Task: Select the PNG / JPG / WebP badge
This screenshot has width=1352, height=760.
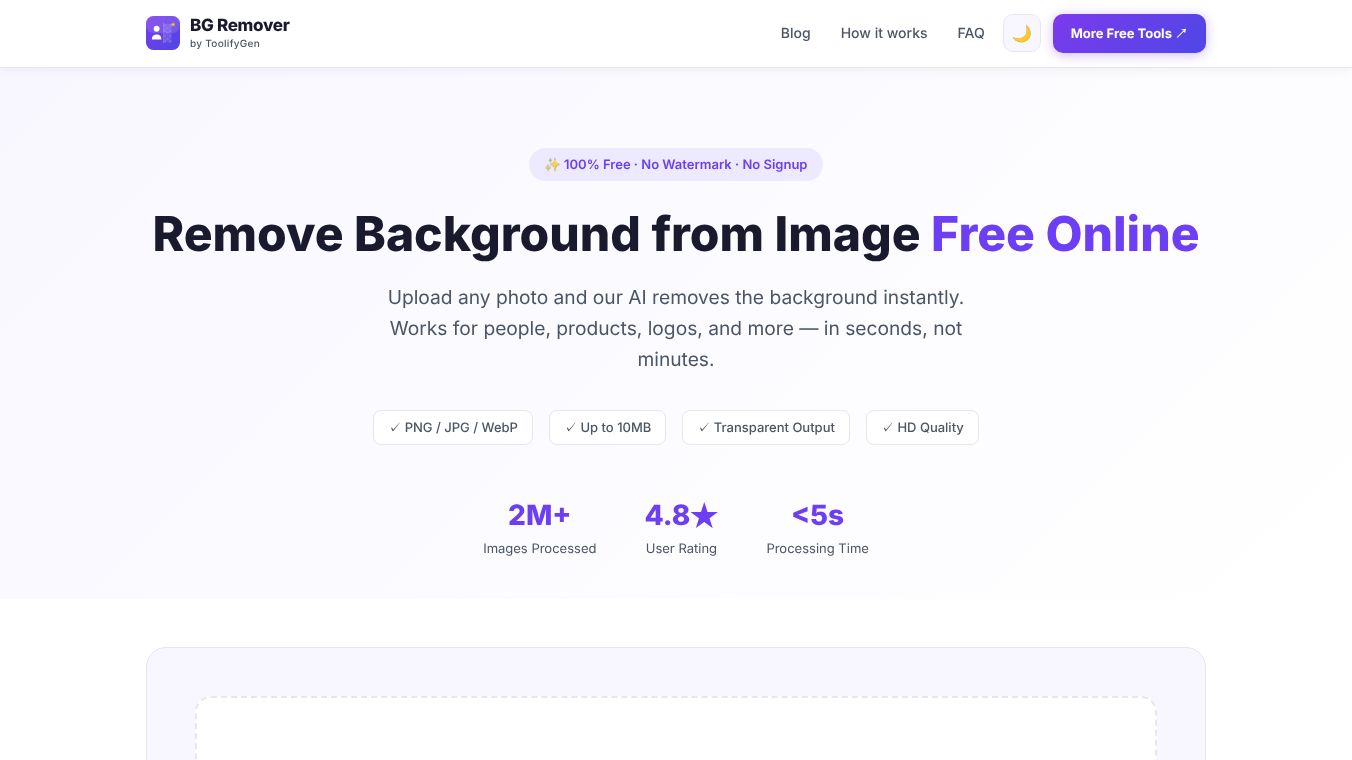Action: click(x=453, y=427)
